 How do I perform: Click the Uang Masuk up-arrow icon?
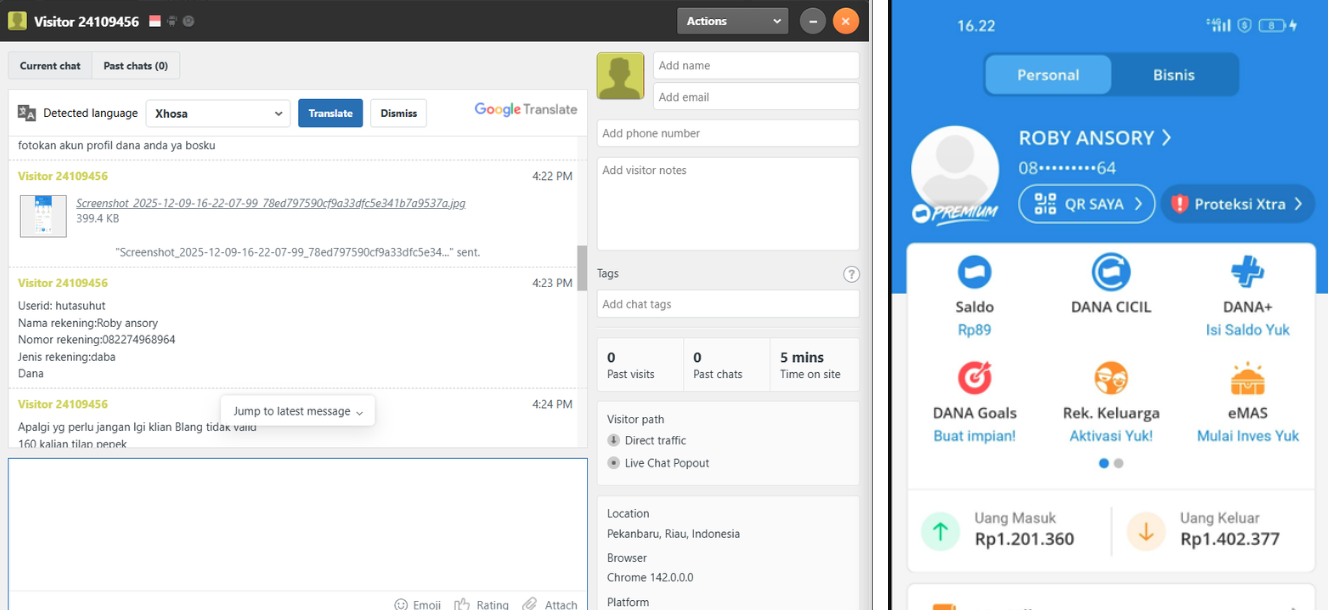click(x=940, y=531)
